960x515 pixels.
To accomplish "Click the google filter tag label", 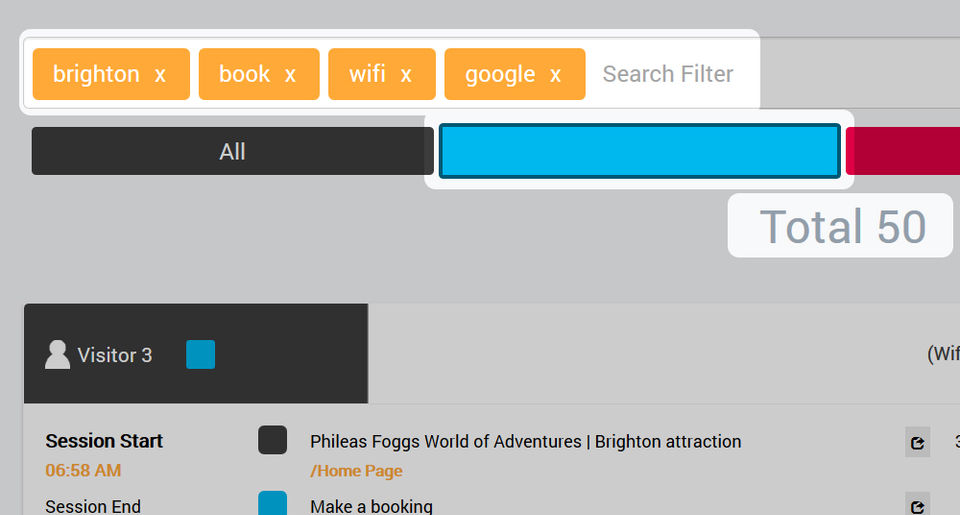I will [500, 75].
